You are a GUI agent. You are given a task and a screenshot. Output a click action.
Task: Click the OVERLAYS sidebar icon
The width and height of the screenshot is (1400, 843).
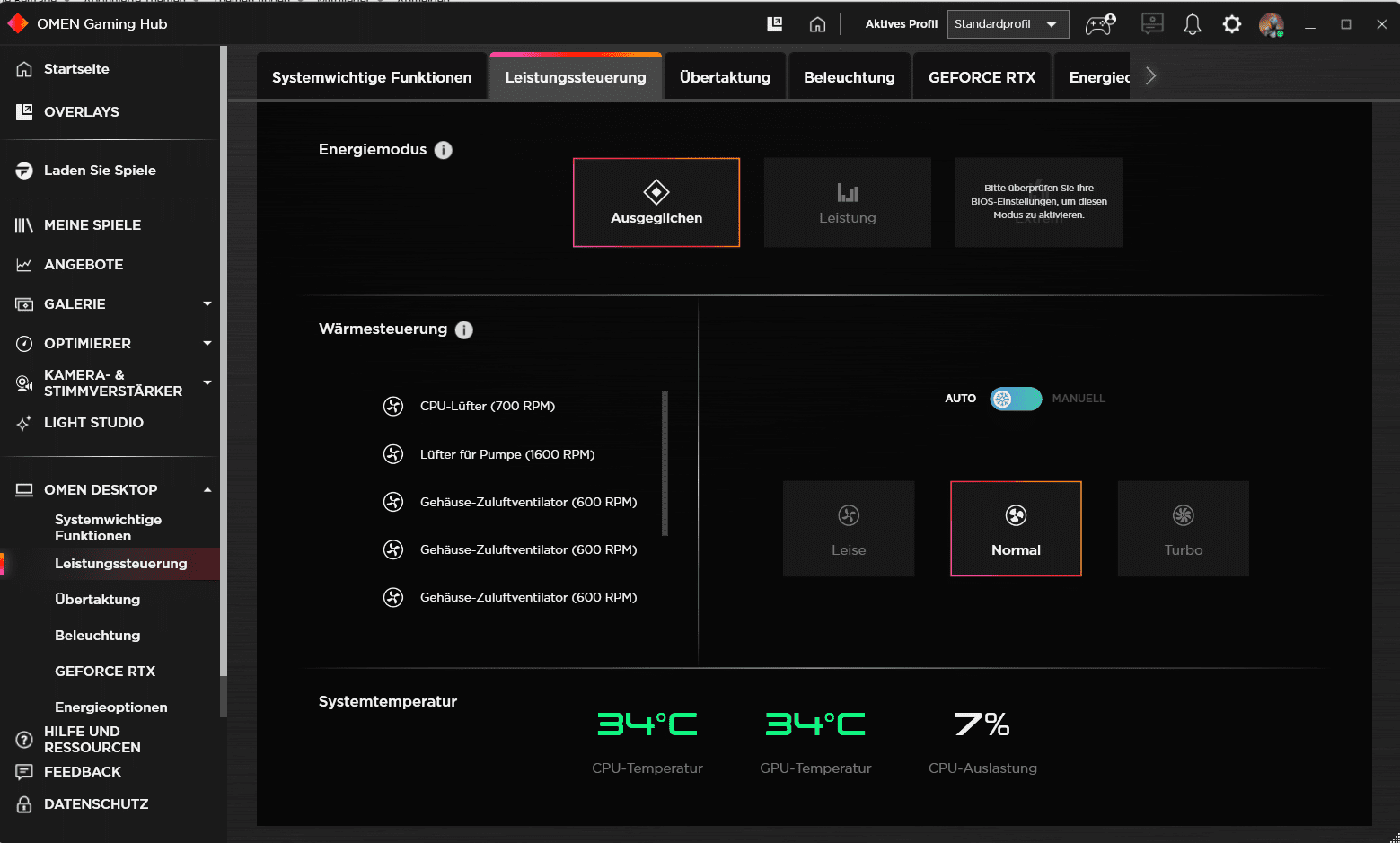pyautogui.click(x=24, y=111)
